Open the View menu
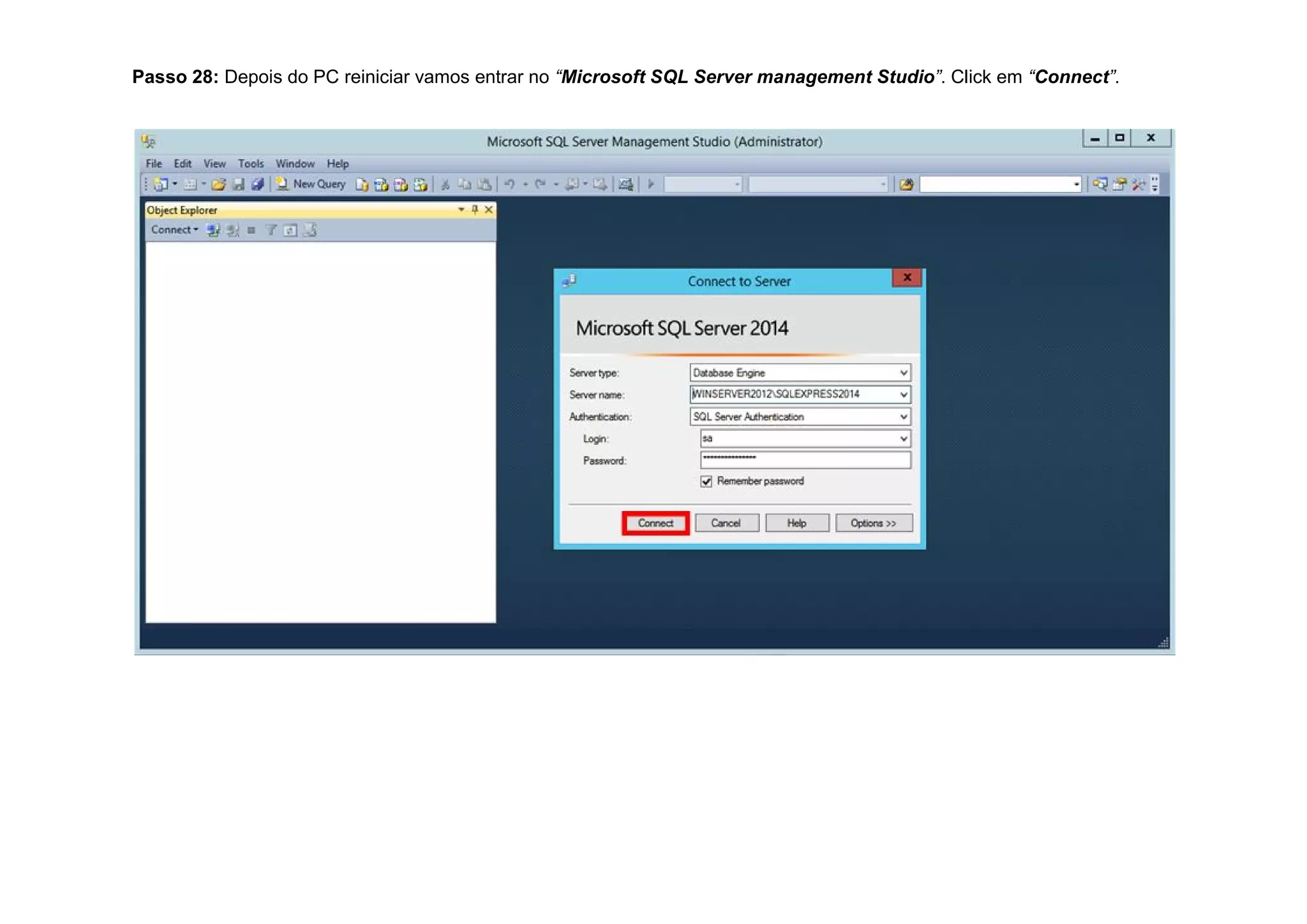This screenshot has height=924, width=1307. click(214, 164)
